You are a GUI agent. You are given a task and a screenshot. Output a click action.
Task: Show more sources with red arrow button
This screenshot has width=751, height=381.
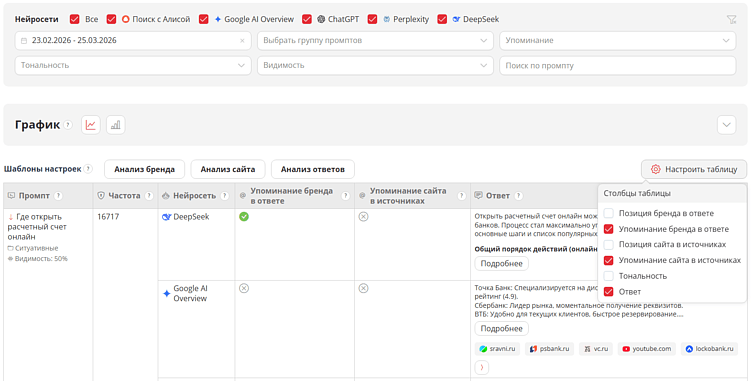coord(482,368)
